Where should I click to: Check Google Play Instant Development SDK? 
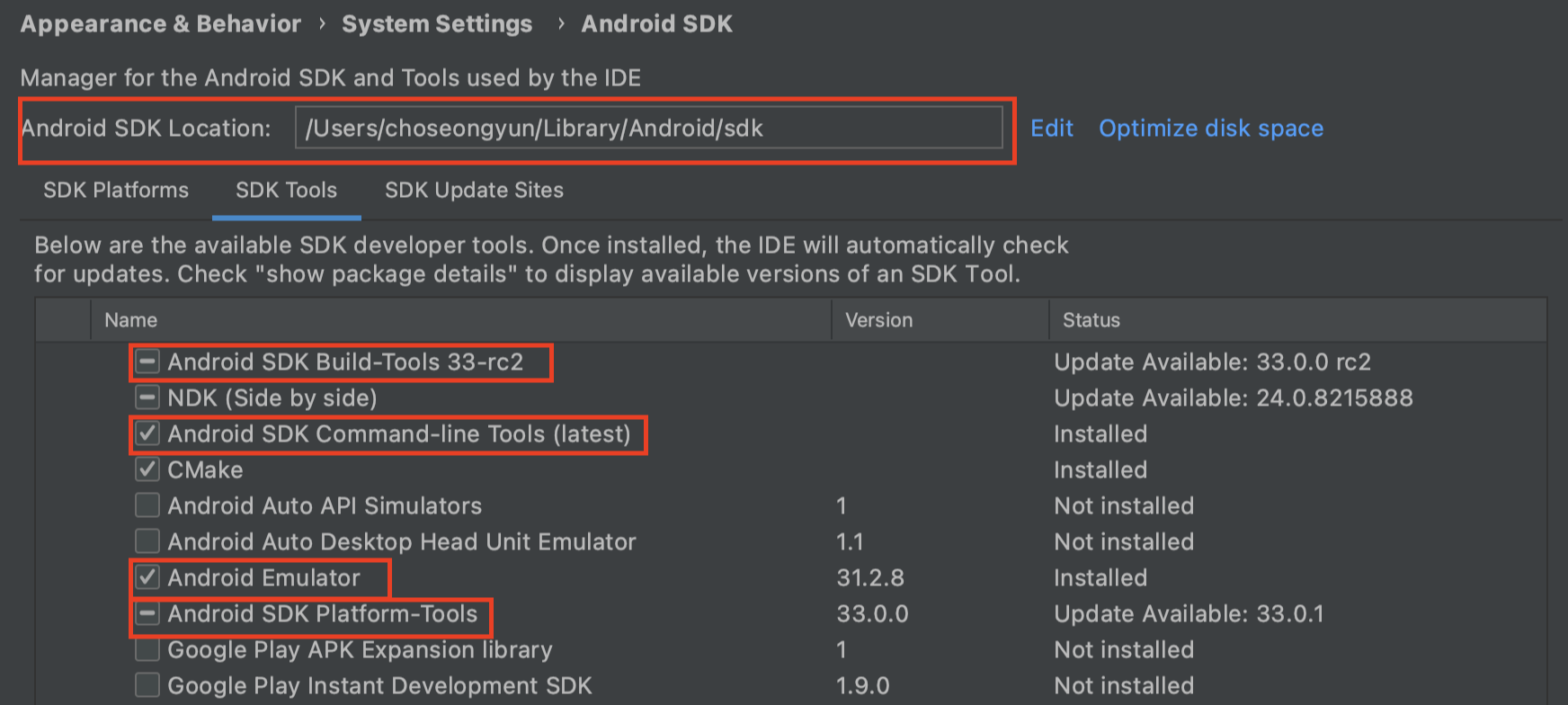tap(147, 685)
